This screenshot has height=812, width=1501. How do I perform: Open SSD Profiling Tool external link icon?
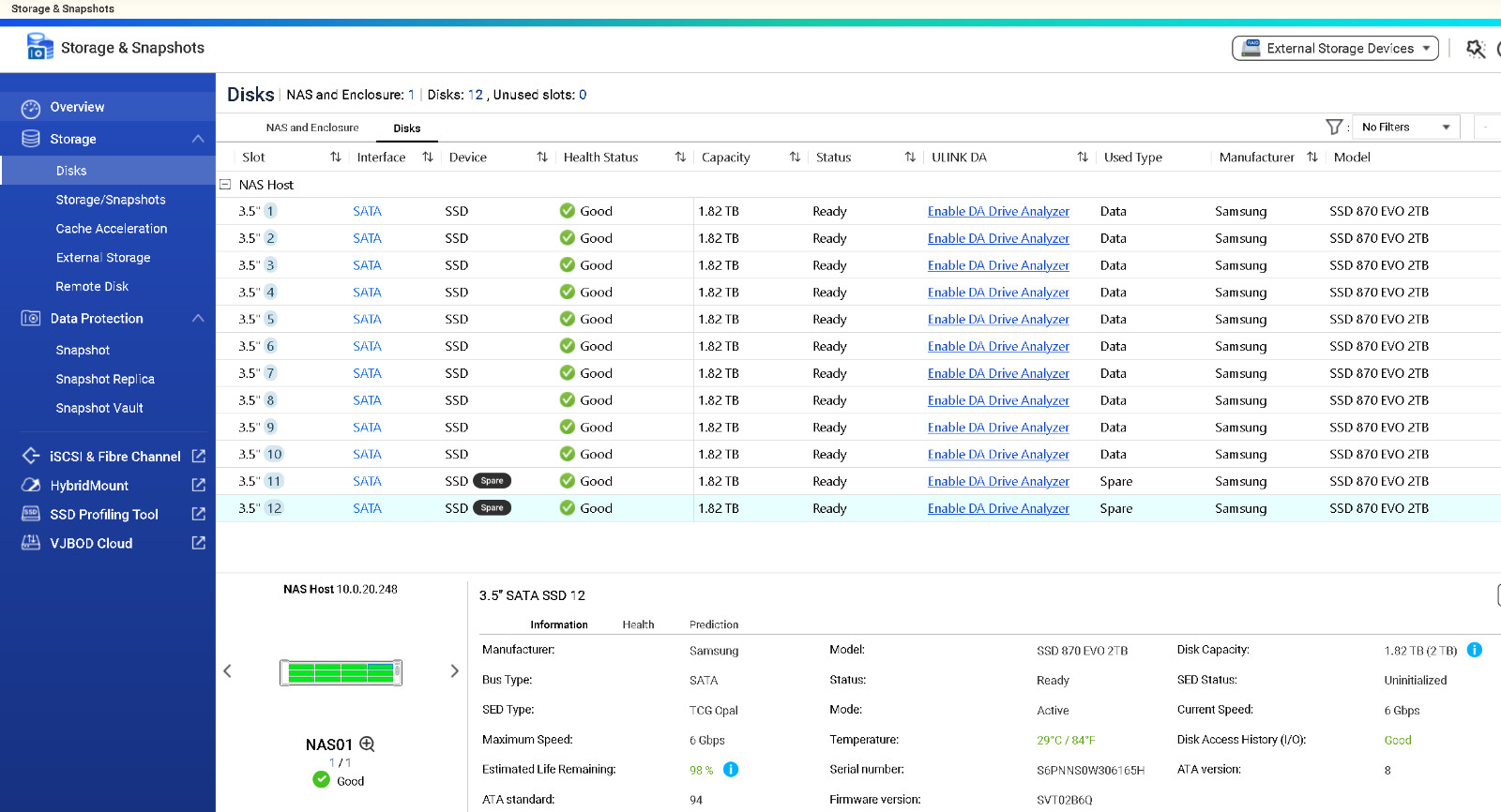199,515
